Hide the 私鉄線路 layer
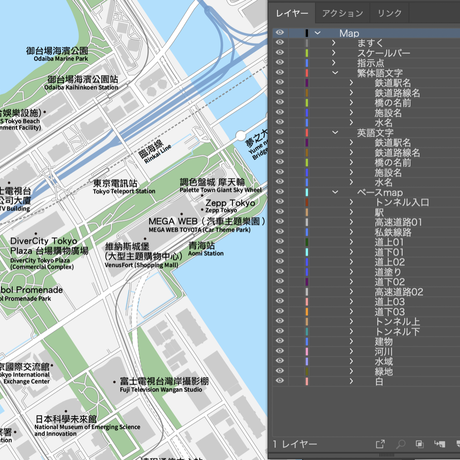This screenshot has height=460, width=460. tap(280, 231)
